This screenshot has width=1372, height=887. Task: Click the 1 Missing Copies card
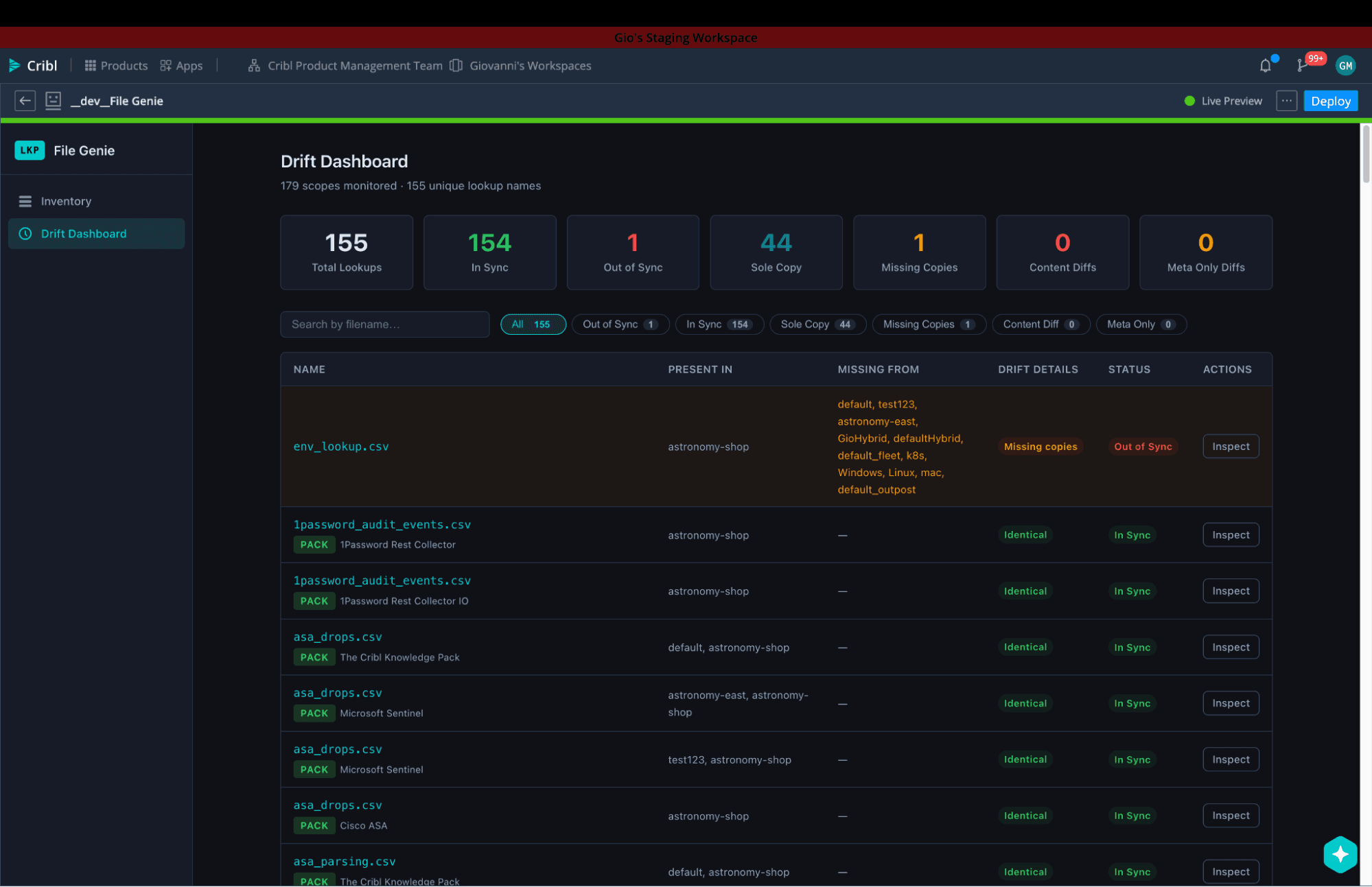[x=919, y=252]
